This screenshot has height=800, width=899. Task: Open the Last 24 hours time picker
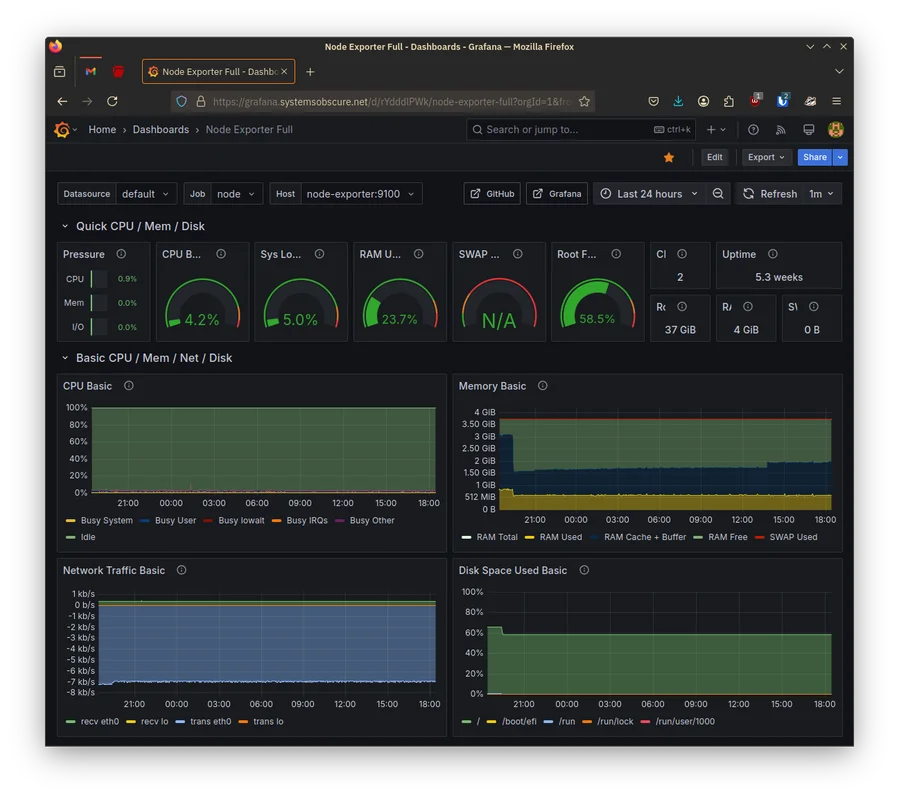pos(649,194)
